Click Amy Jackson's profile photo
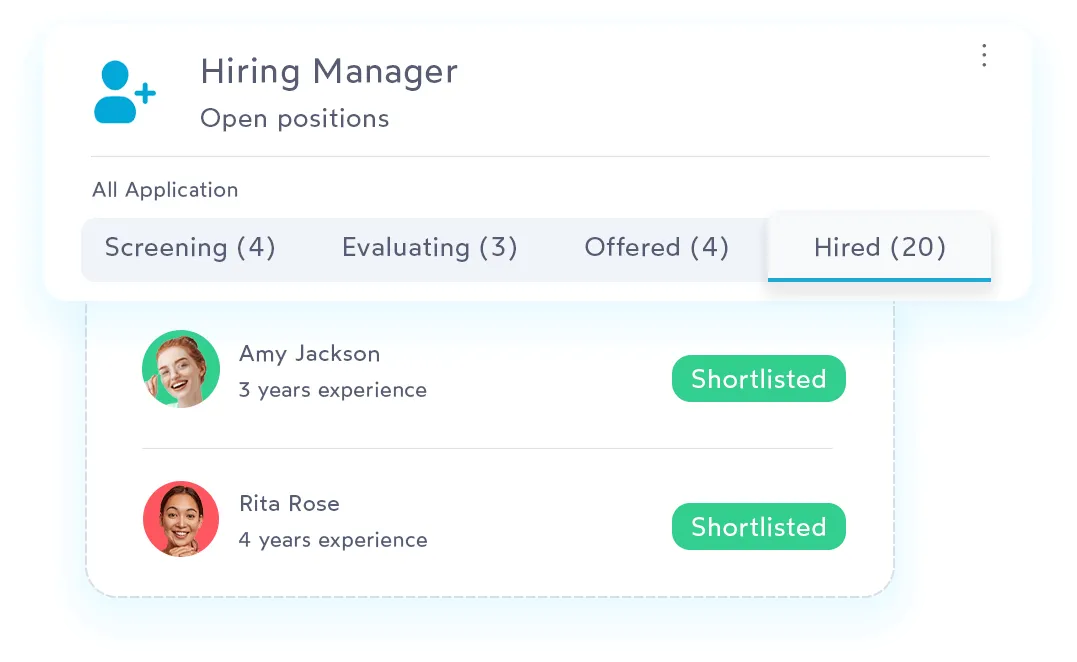Image resolution: width=1077 pixels, height=662 pixels. [181, 369]
